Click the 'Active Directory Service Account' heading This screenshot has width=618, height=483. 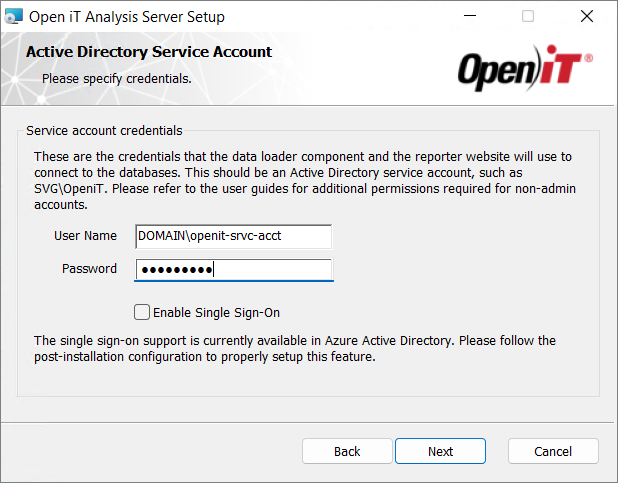click(149, 52)
